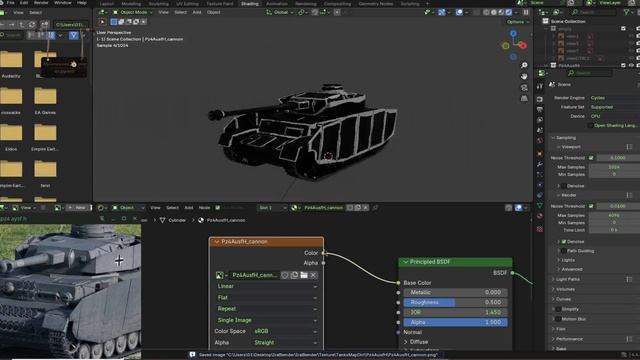Open the Output properties tab icon
Viewport: 640px width, 360px height.
(x=540, y=109)
